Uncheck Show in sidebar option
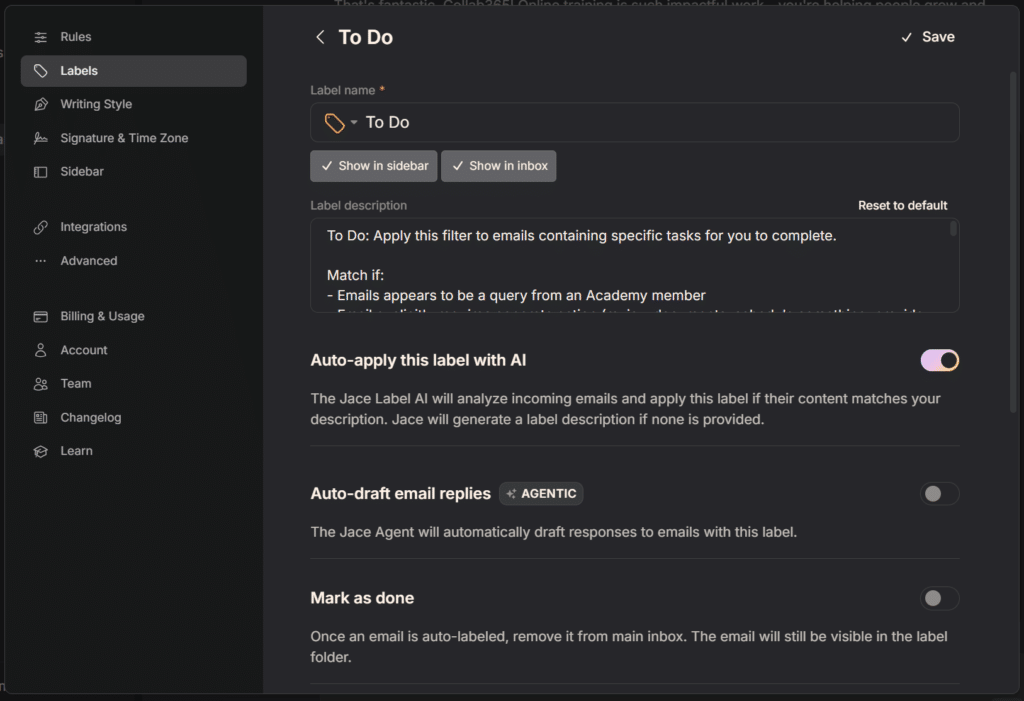Viewport: 1024px width, 701px height. (374, 166)
